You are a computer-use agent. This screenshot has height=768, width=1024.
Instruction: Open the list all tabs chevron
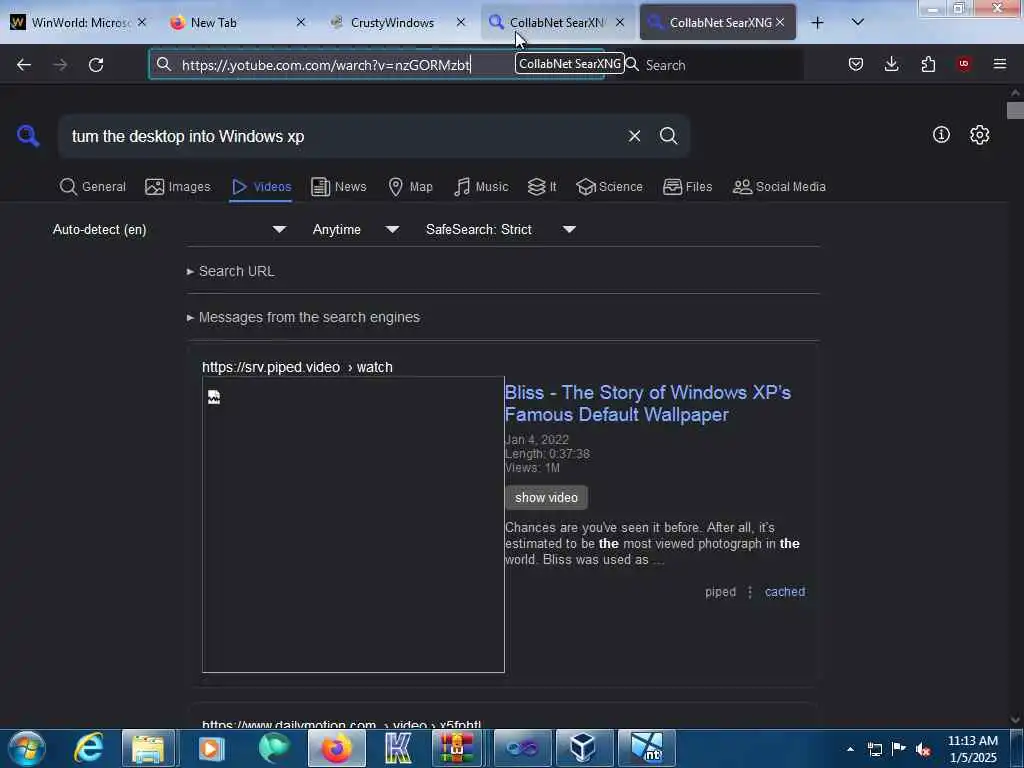tap(857, 22)
